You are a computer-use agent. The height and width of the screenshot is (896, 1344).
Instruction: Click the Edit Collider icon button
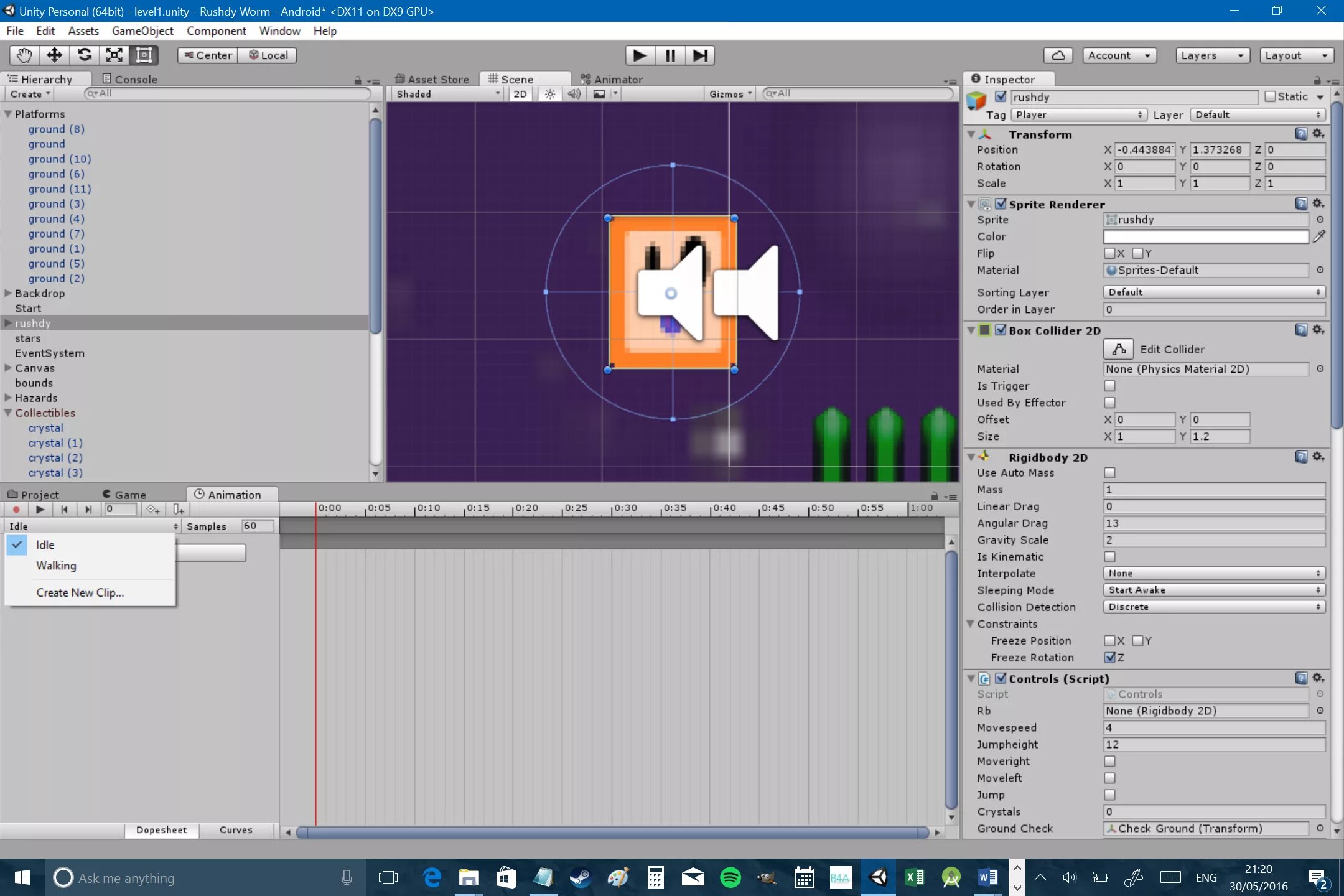[x=1118, y=349]
